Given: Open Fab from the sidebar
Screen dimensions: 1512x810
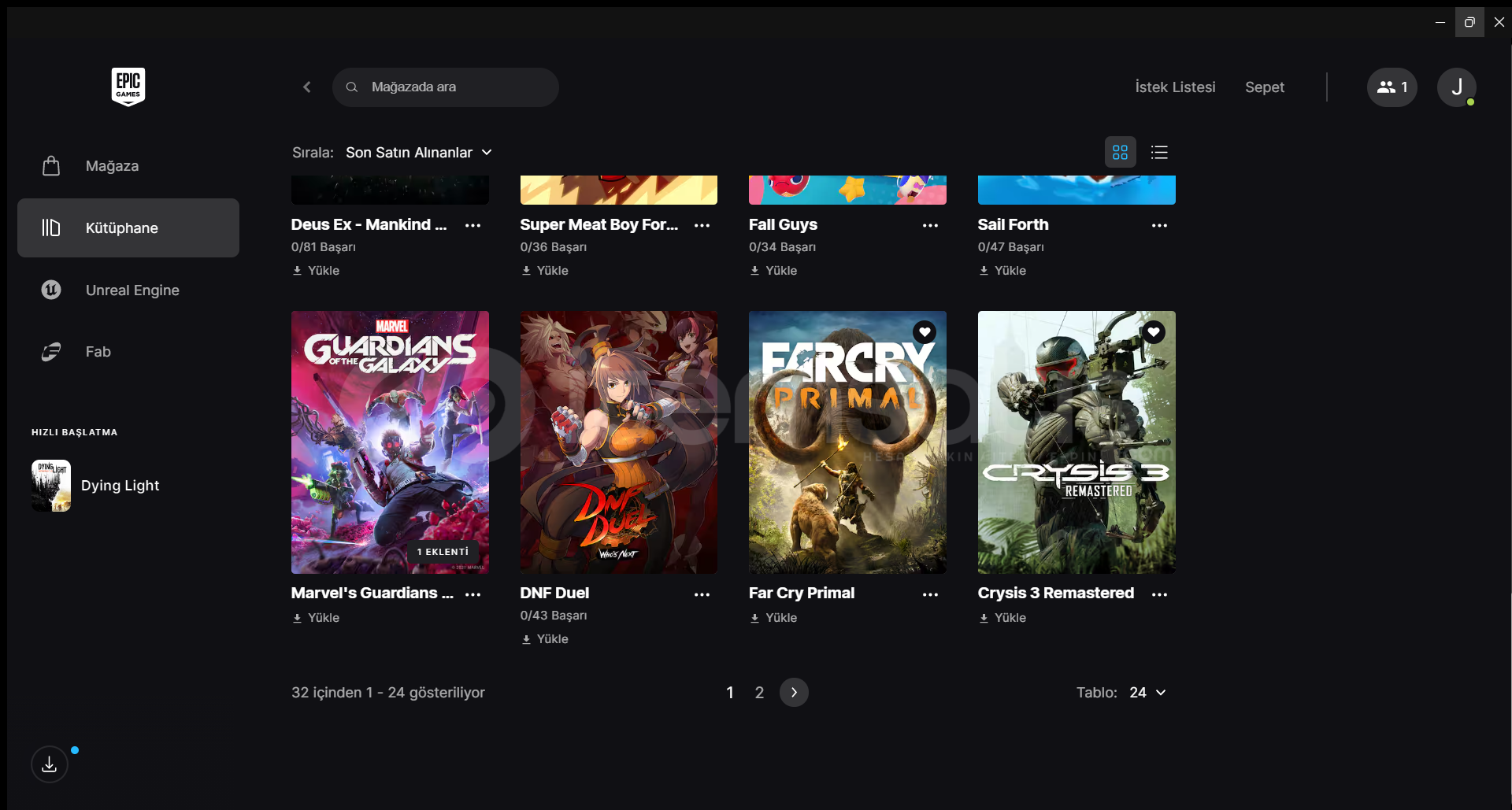Looking at the screenshot, I should [x=128, y=352].
